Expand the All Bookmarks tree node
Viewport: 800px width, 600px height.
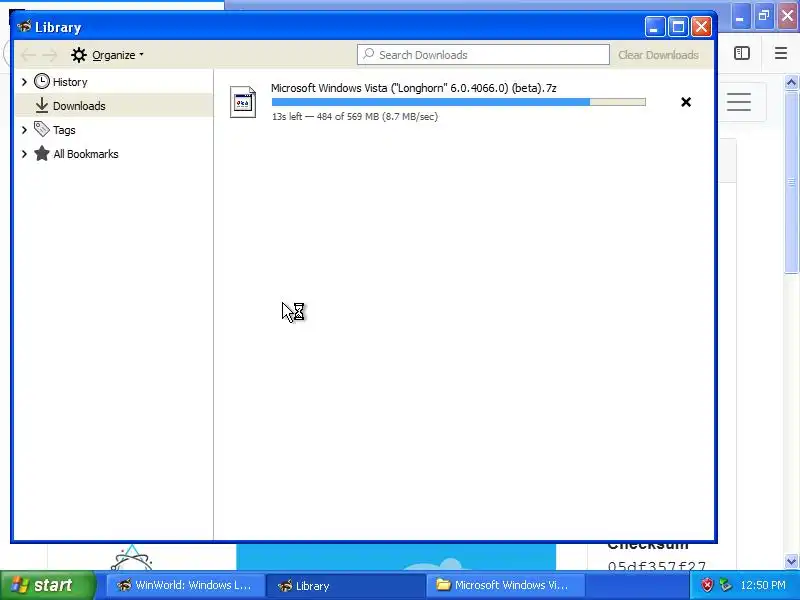tap(24, 154)
